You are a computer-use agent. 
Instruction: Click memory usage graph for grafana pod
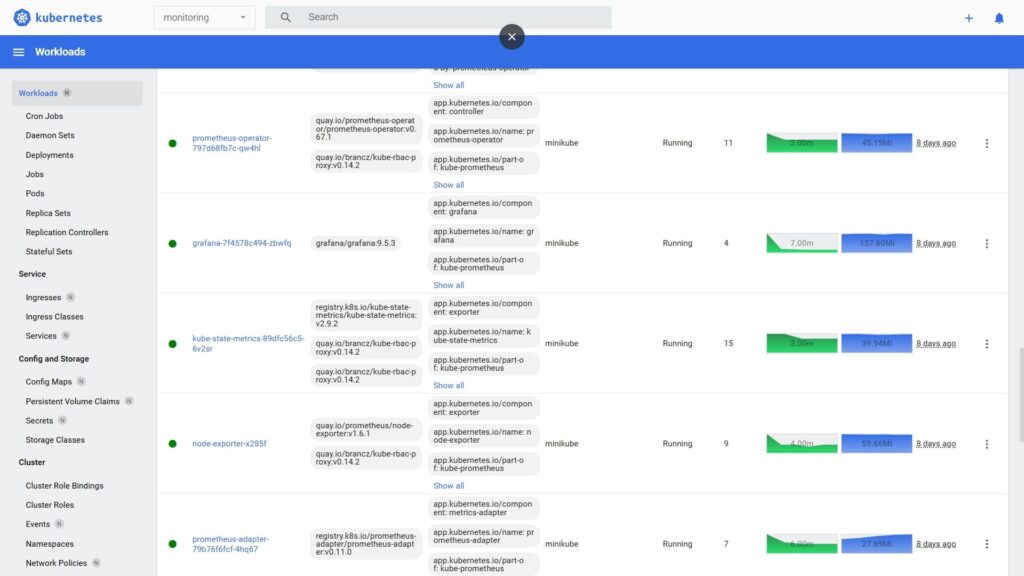pyautogui.click(x=876, y=243)
